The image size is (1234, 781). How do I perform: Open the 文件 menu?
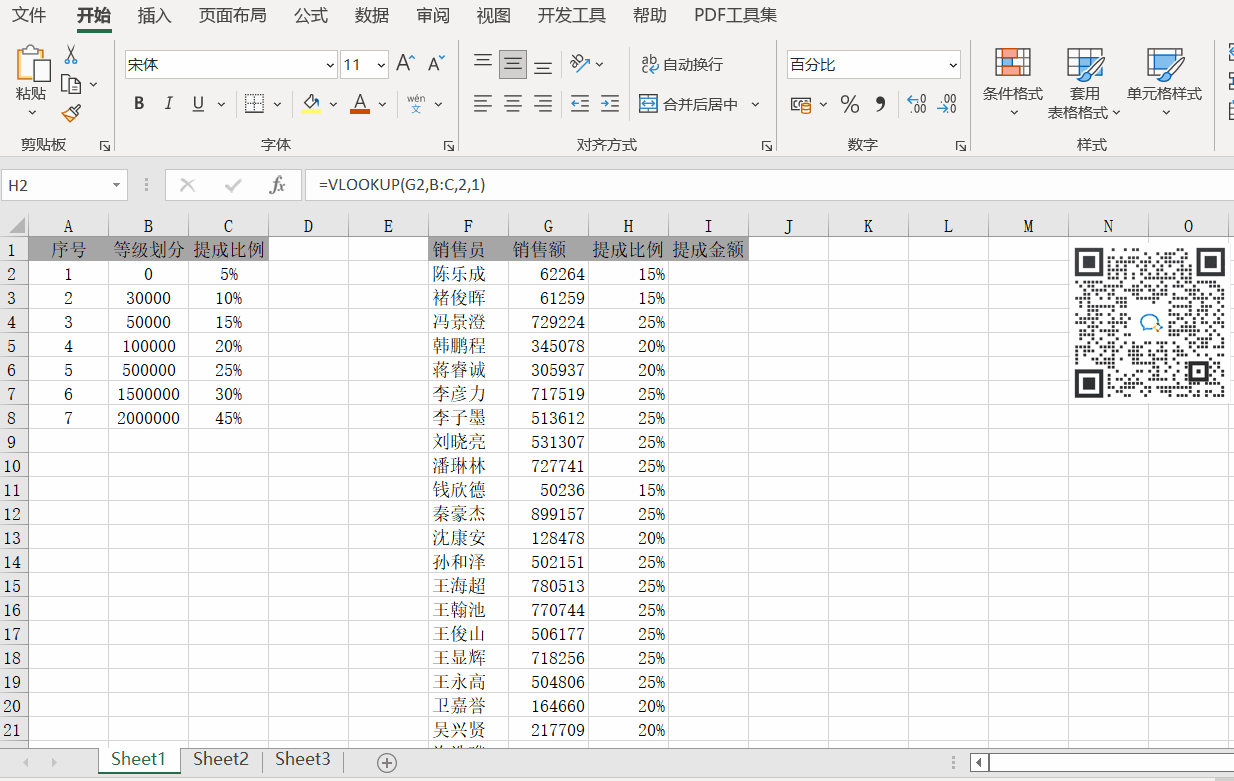pos(29,15)
